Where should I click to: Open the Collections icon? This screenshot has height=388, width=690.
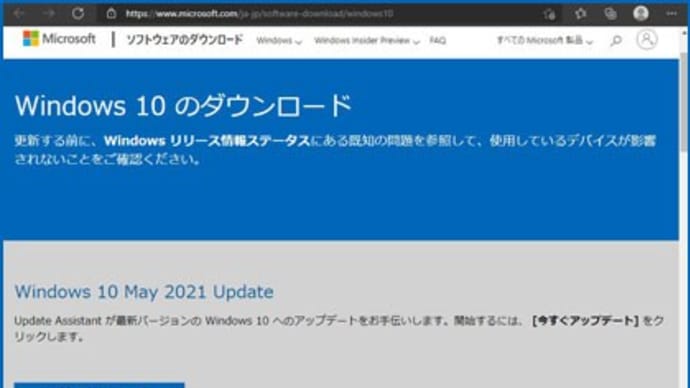tap(610, 14)
